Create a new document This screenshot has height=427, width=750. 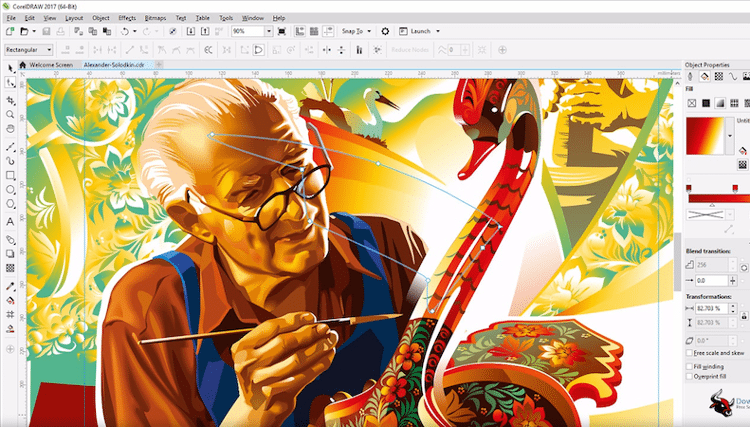pyautogui.click(x=10, y=31)
